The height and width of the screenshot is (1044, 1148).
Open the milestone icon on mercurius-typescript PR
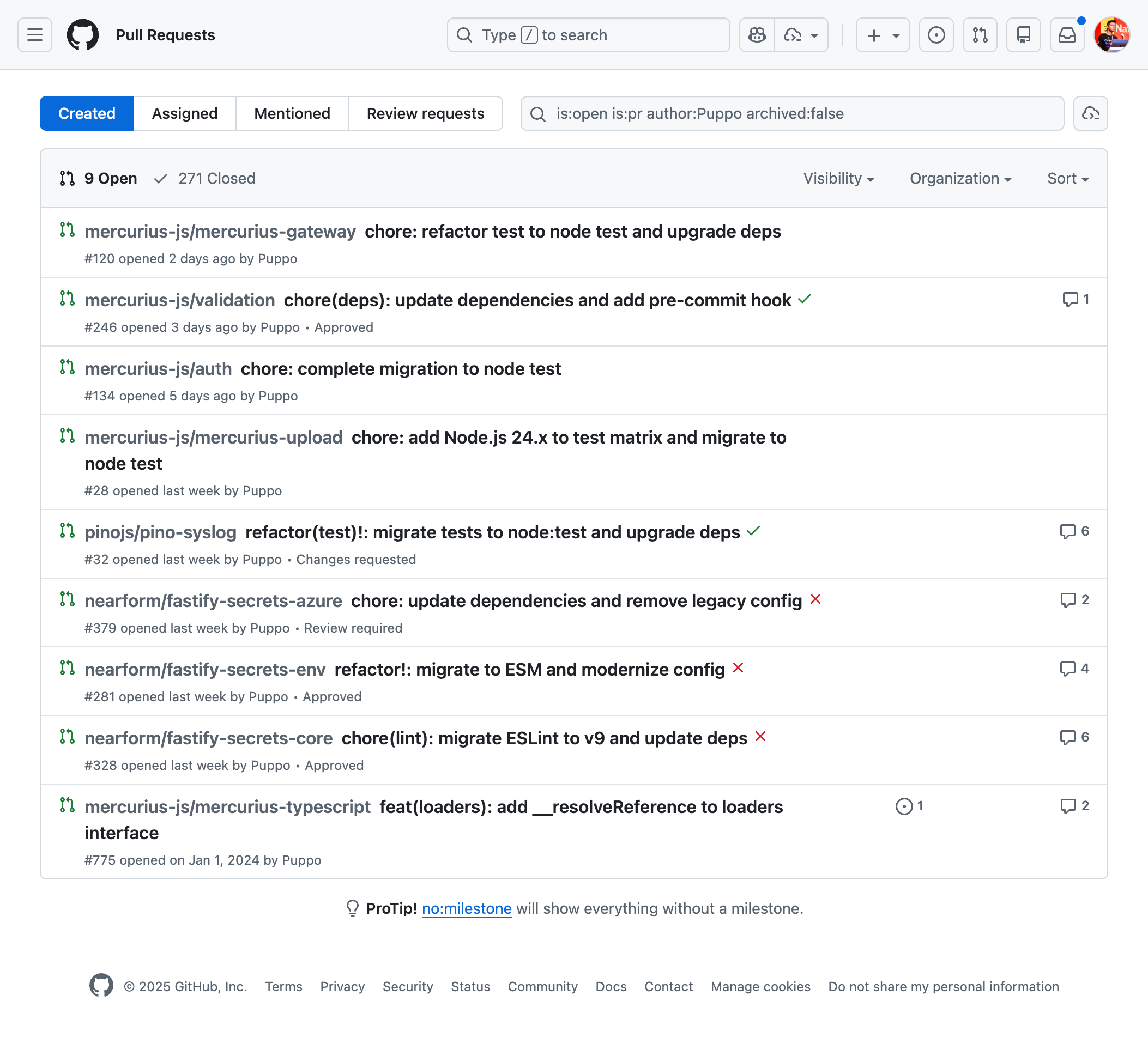click(904, 806)
